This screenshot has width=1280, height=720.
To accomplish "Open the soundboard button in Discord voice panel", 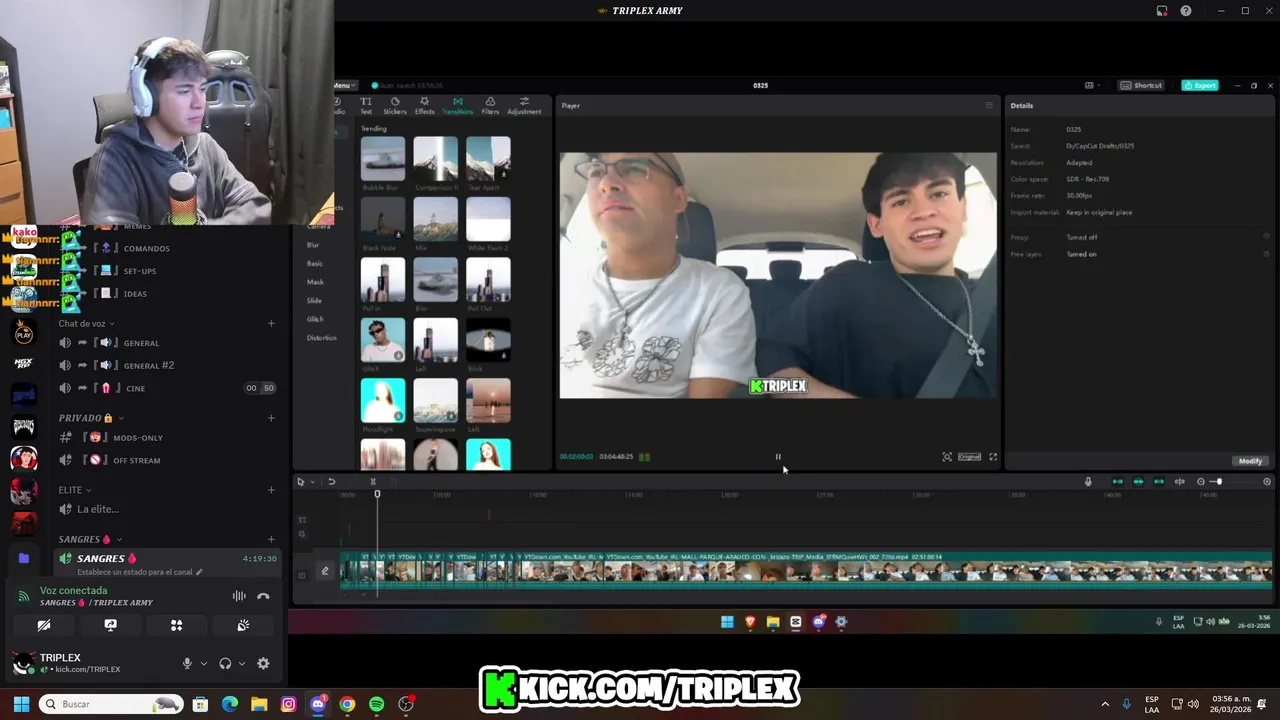I will point(243,625).
